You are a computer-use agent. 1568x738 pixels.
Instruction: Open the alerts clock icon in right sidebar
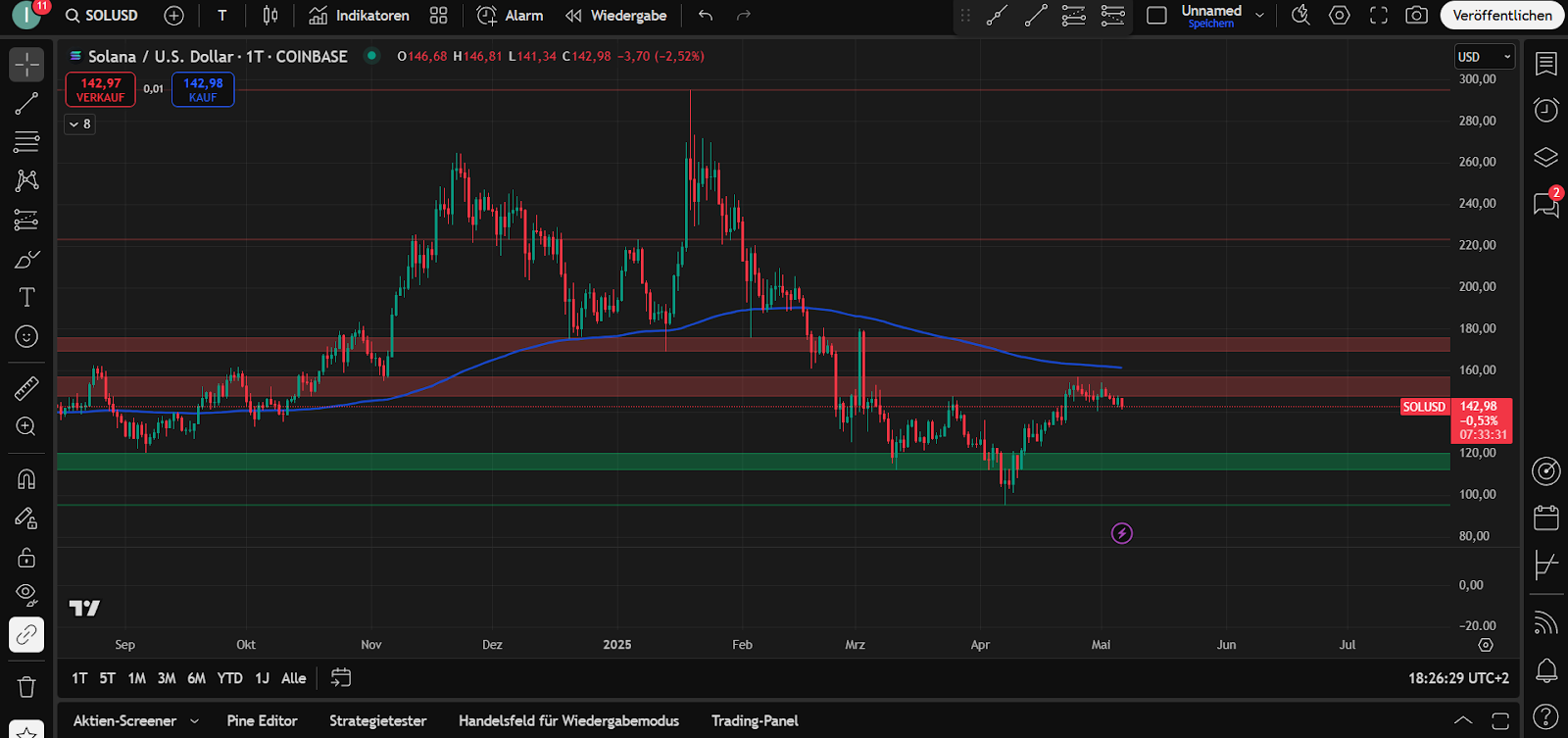click(x=1545, y=110)
